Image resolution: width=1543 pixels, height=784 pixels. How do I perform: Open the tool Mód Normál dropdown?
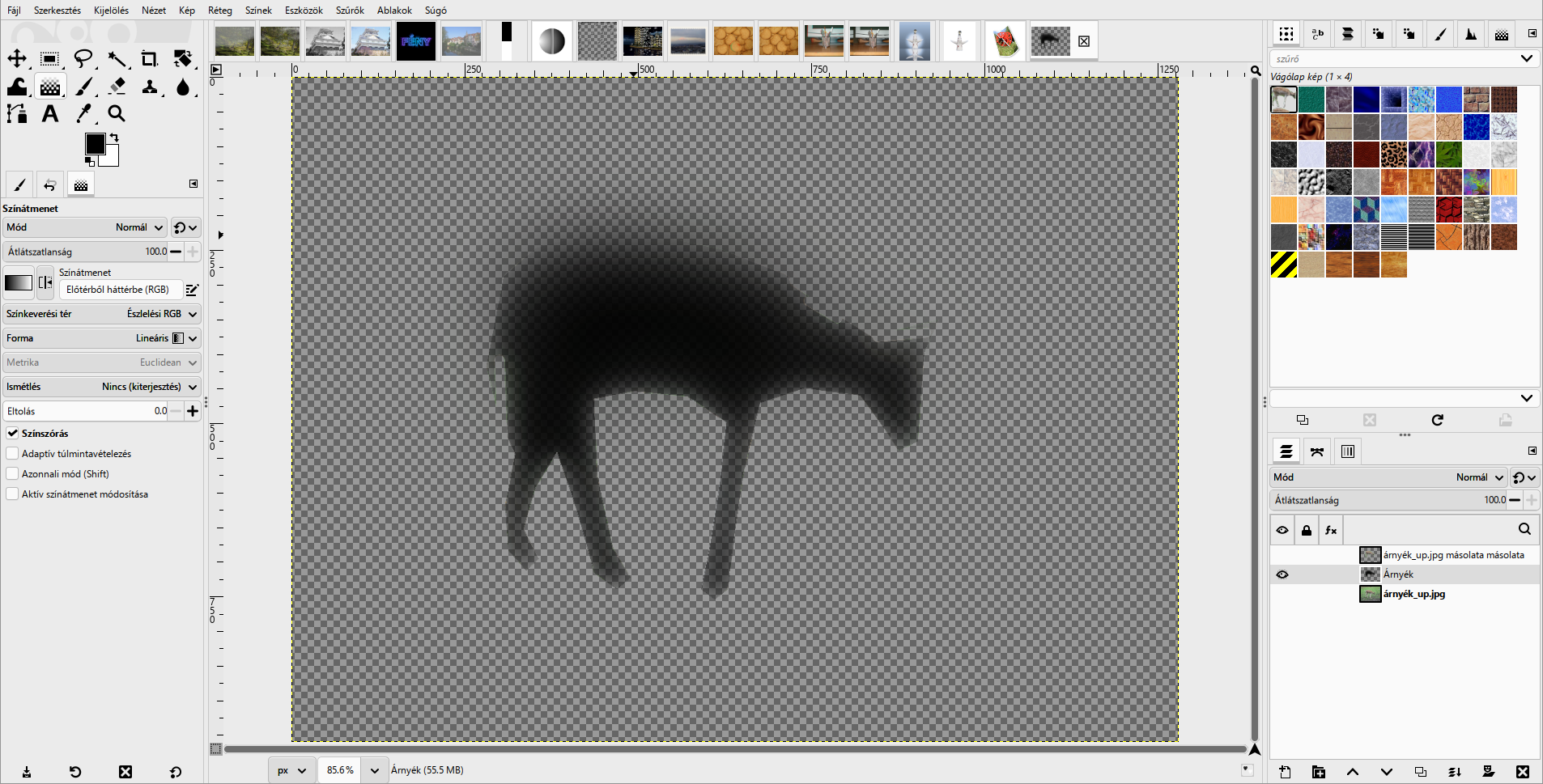tap(85, 227)
